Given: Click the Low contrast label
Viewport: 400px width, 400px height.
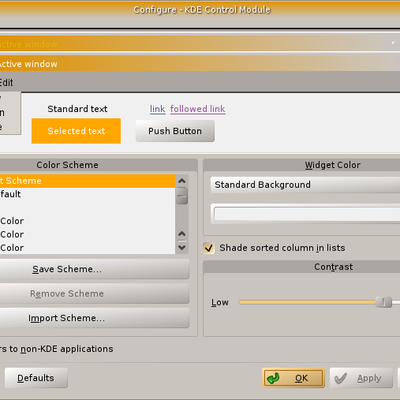Looking at the screenshot, I should point(220,302).
